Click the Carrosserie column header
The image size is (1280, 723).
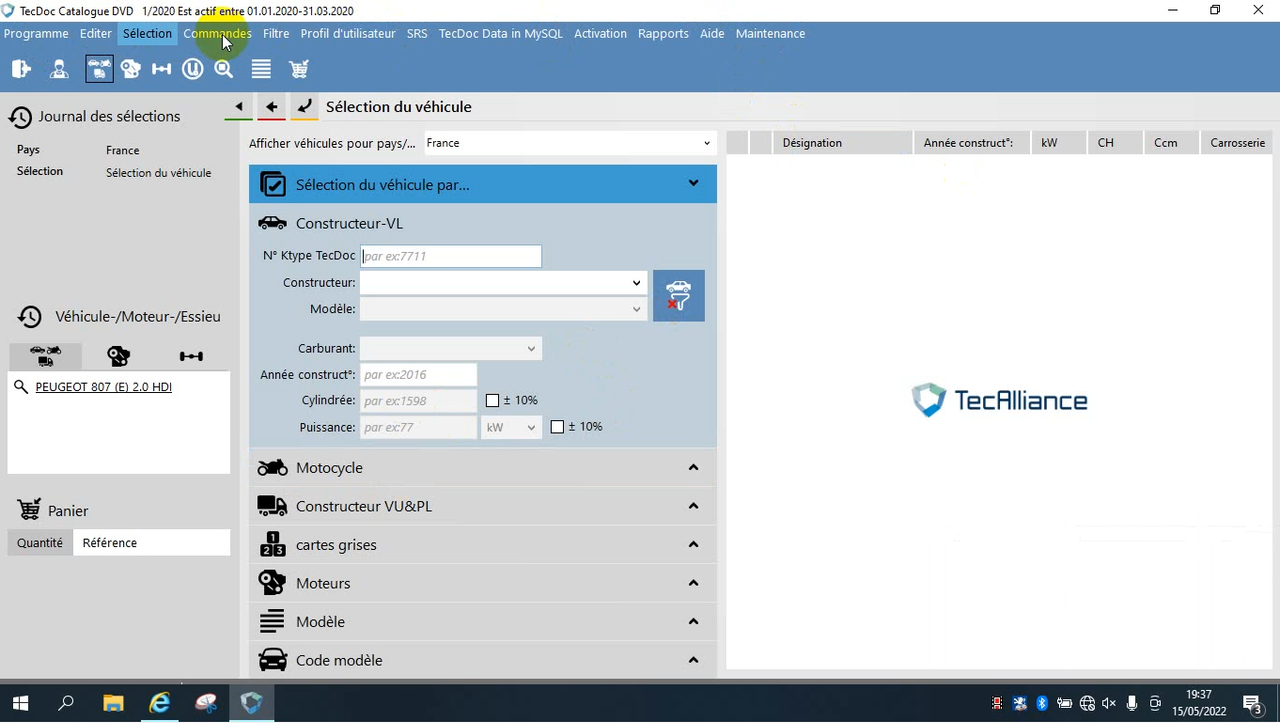1238,143
